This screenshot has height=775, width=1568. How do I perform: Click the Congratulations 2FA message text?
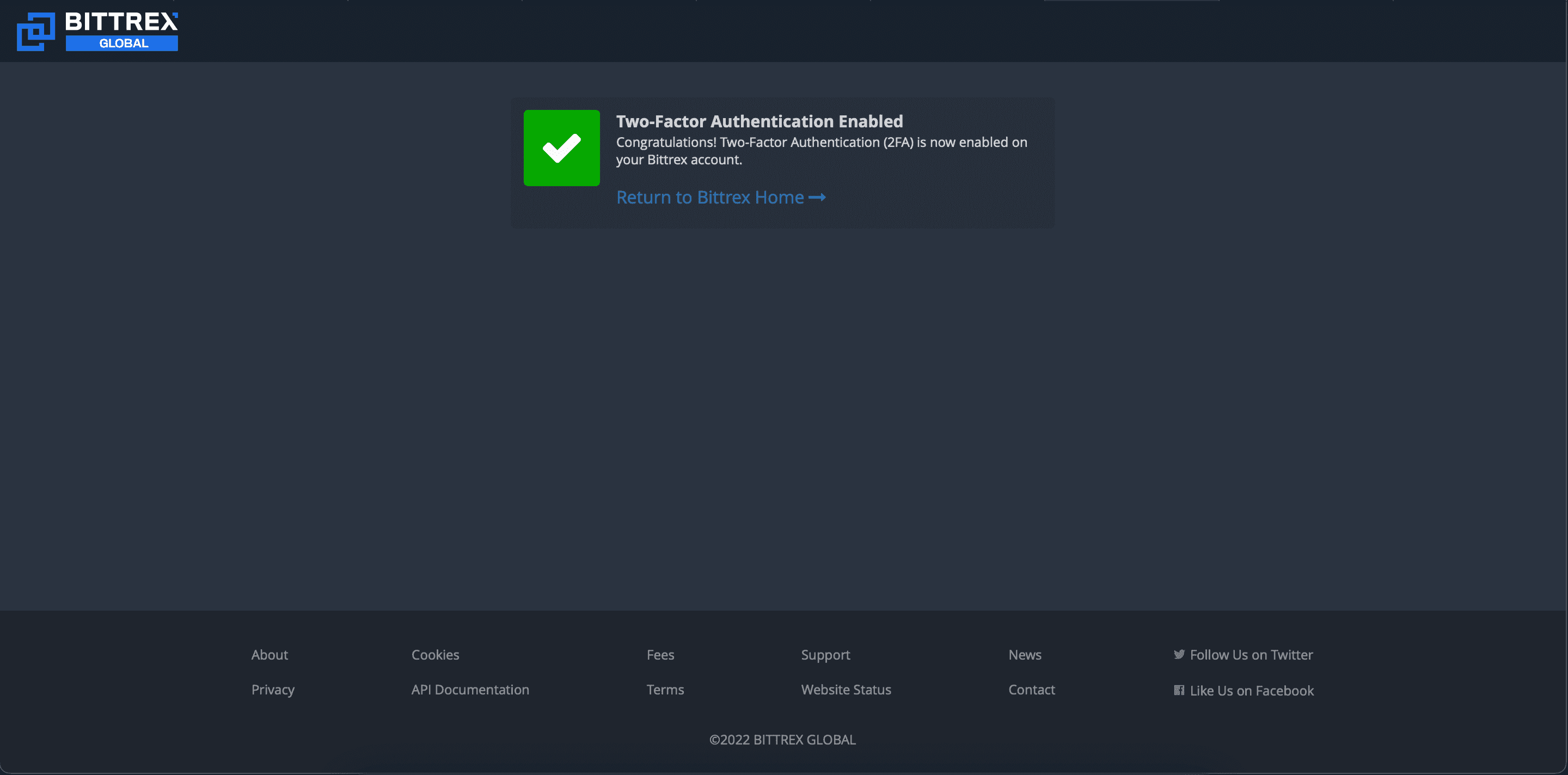pos(822,151)
